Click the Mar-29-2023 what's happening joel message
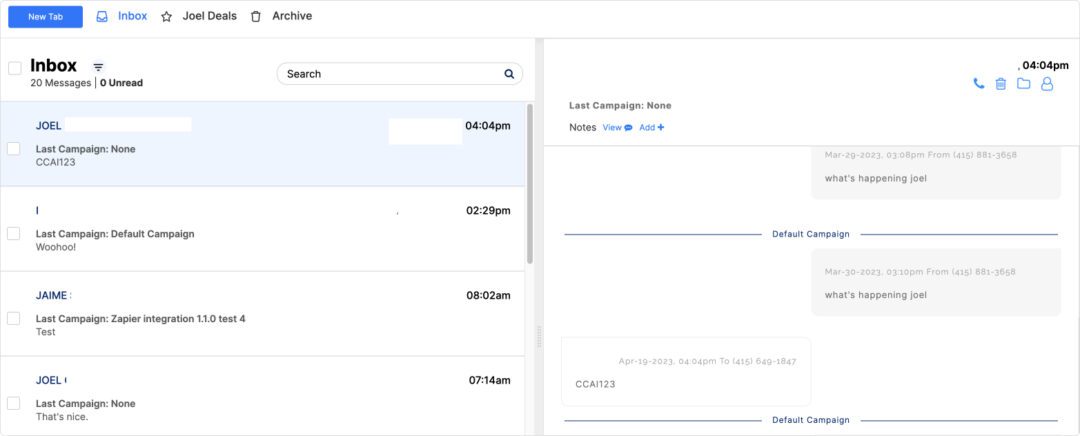This screenshot has height=436, width=1080. click(x=936, y=172)
